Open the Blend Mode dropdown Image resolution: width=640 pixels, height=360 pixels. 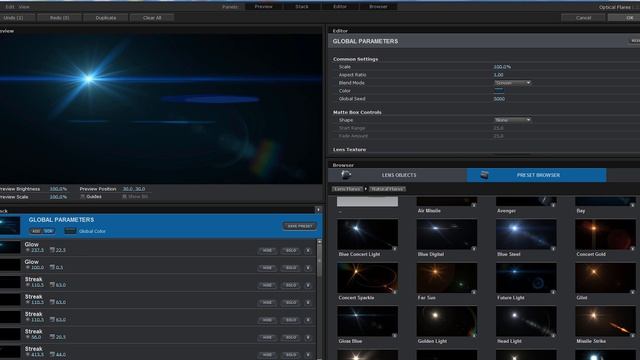click(x=513, y=83)
